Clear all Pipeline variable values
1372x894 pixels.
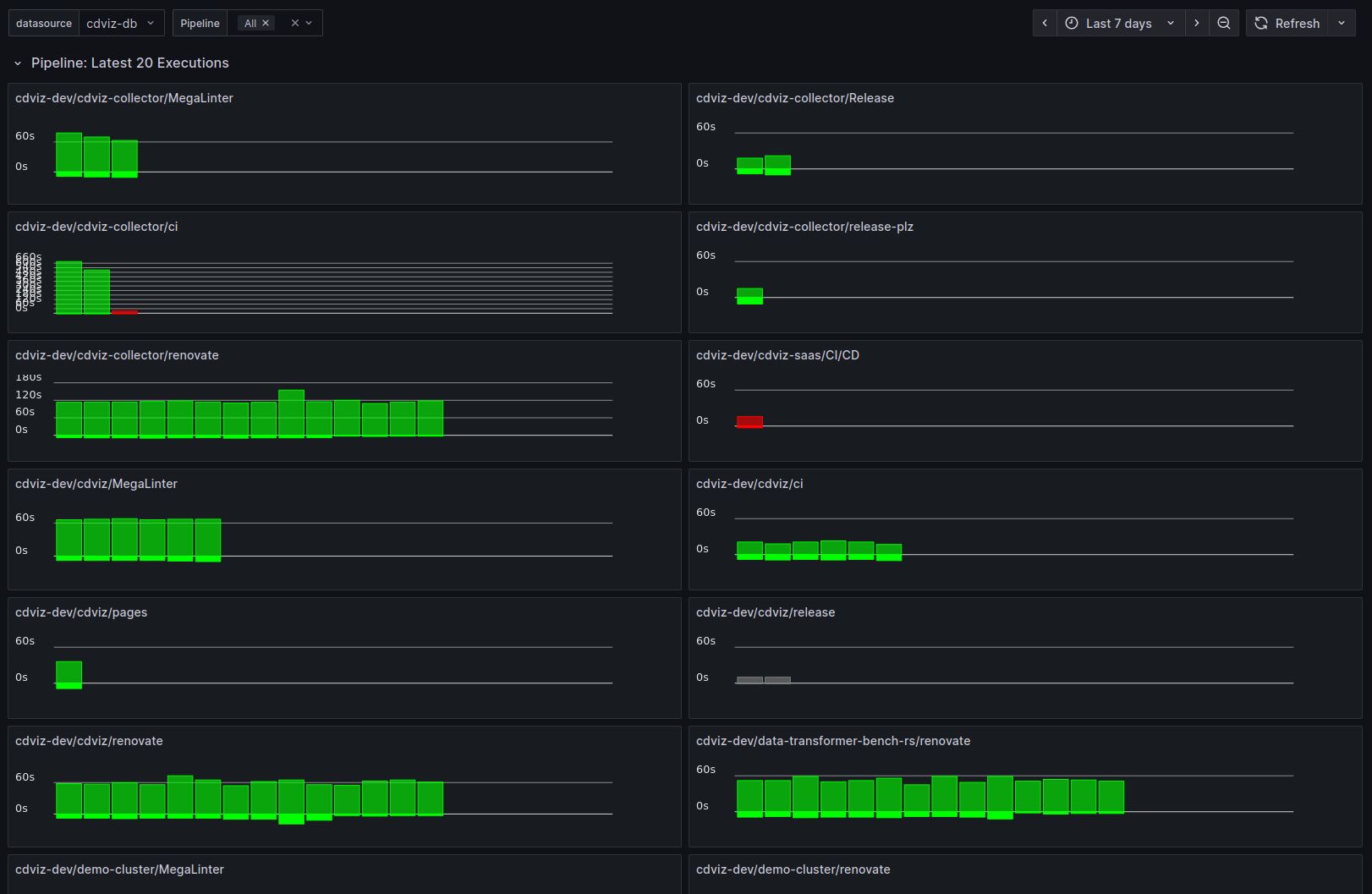[295, 24]
